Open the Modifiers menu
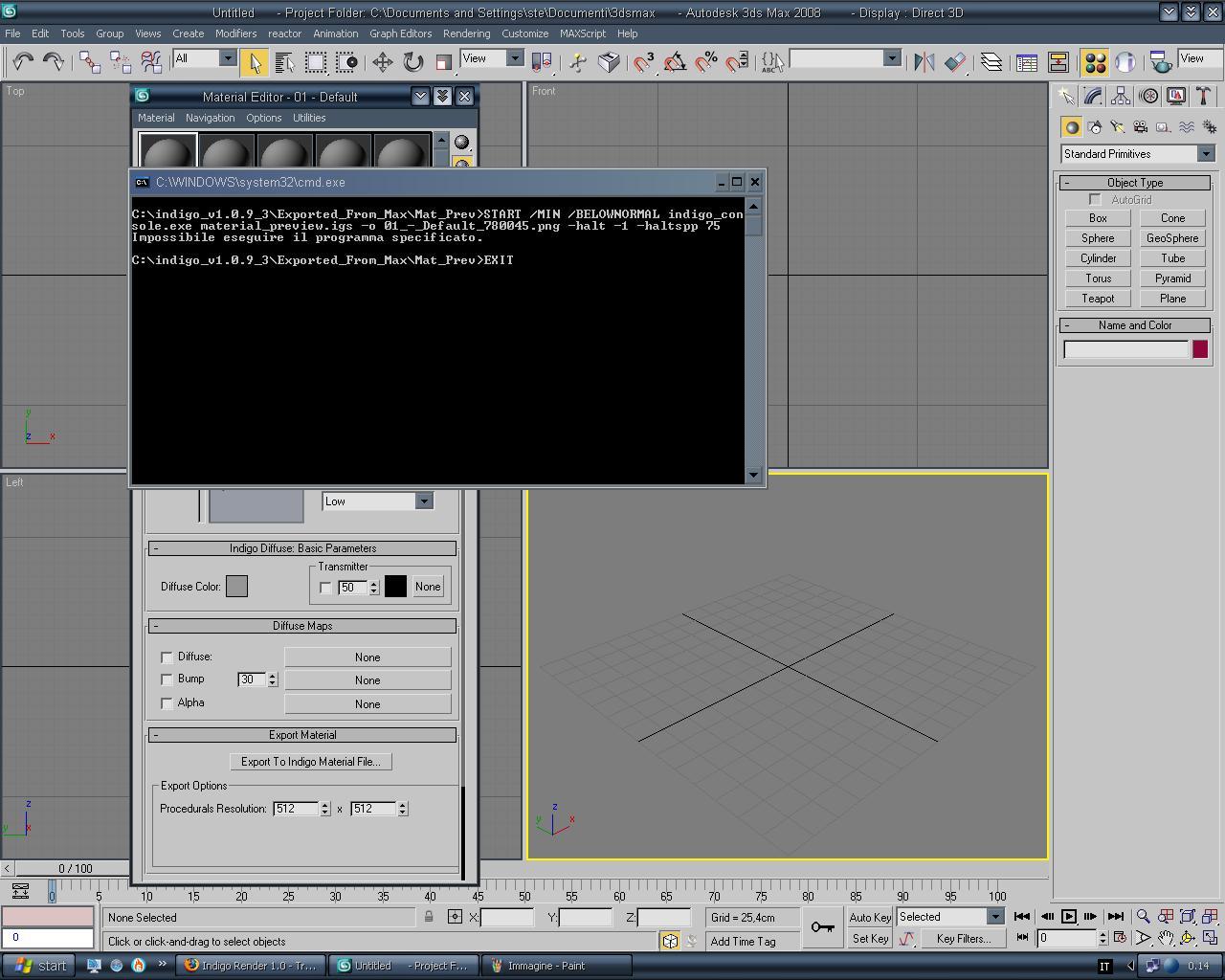This screenshot has height=980, width=1225. 235,33
